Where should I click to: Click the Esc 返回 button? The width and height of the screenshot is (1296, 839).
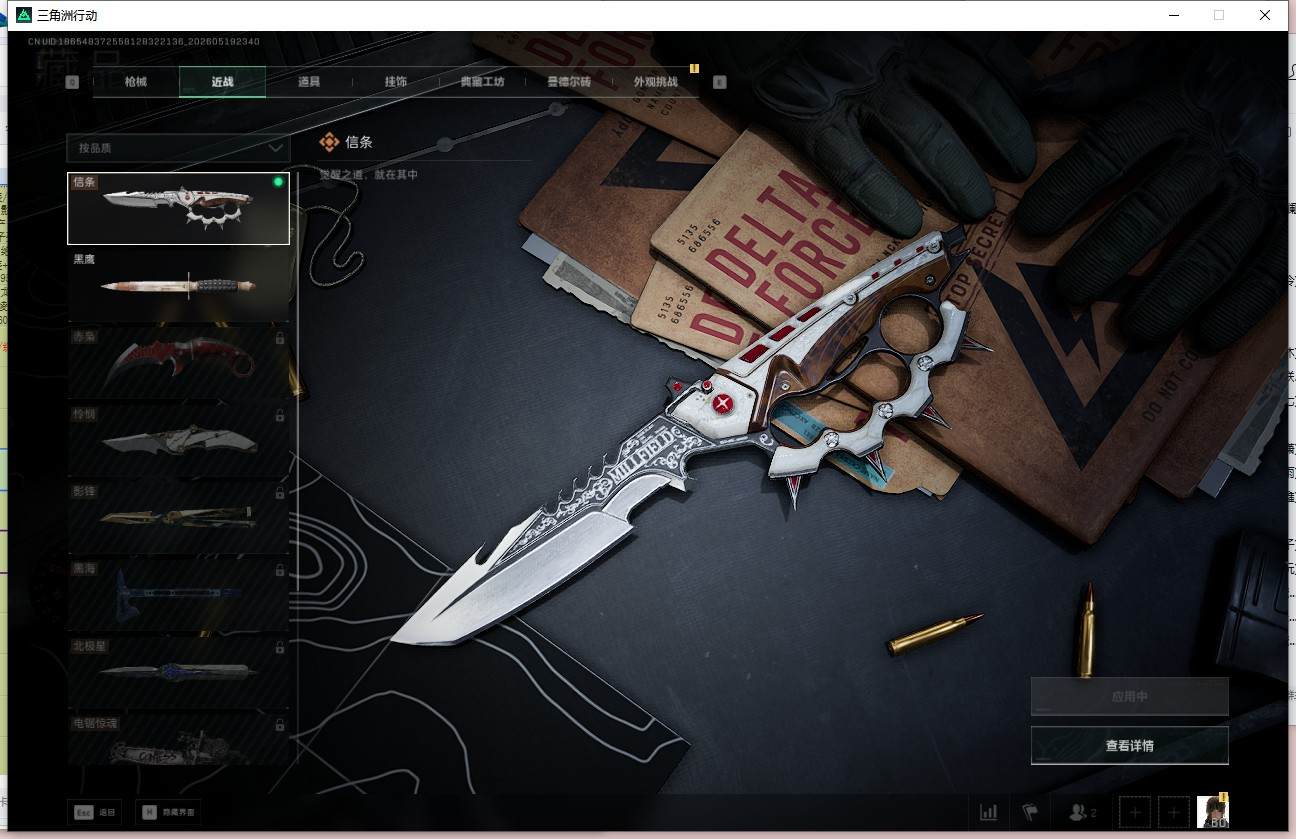[x=93, y=812]
